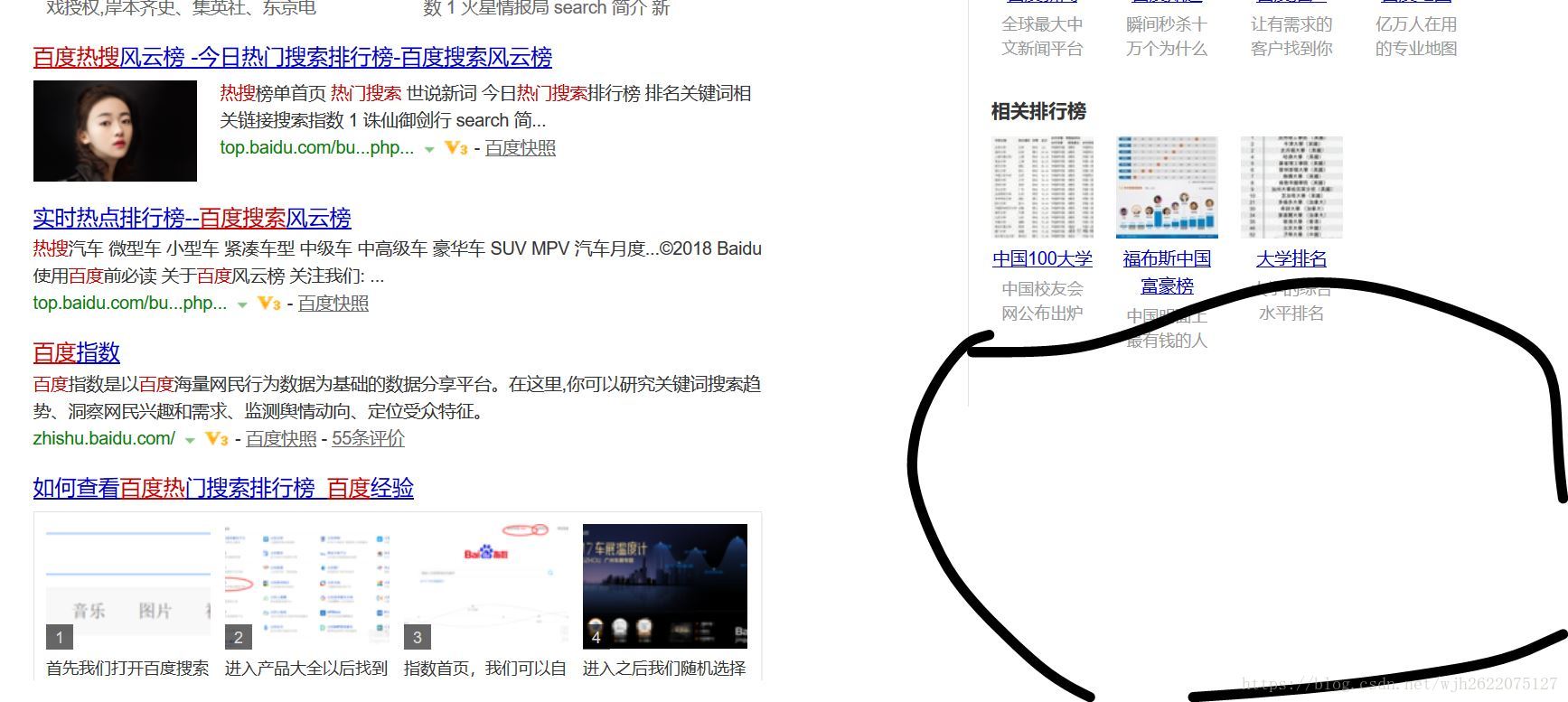Open step 4 thumbnail 进入之后我们随机选择
The image size is (1568, 702).
point(665,585)
